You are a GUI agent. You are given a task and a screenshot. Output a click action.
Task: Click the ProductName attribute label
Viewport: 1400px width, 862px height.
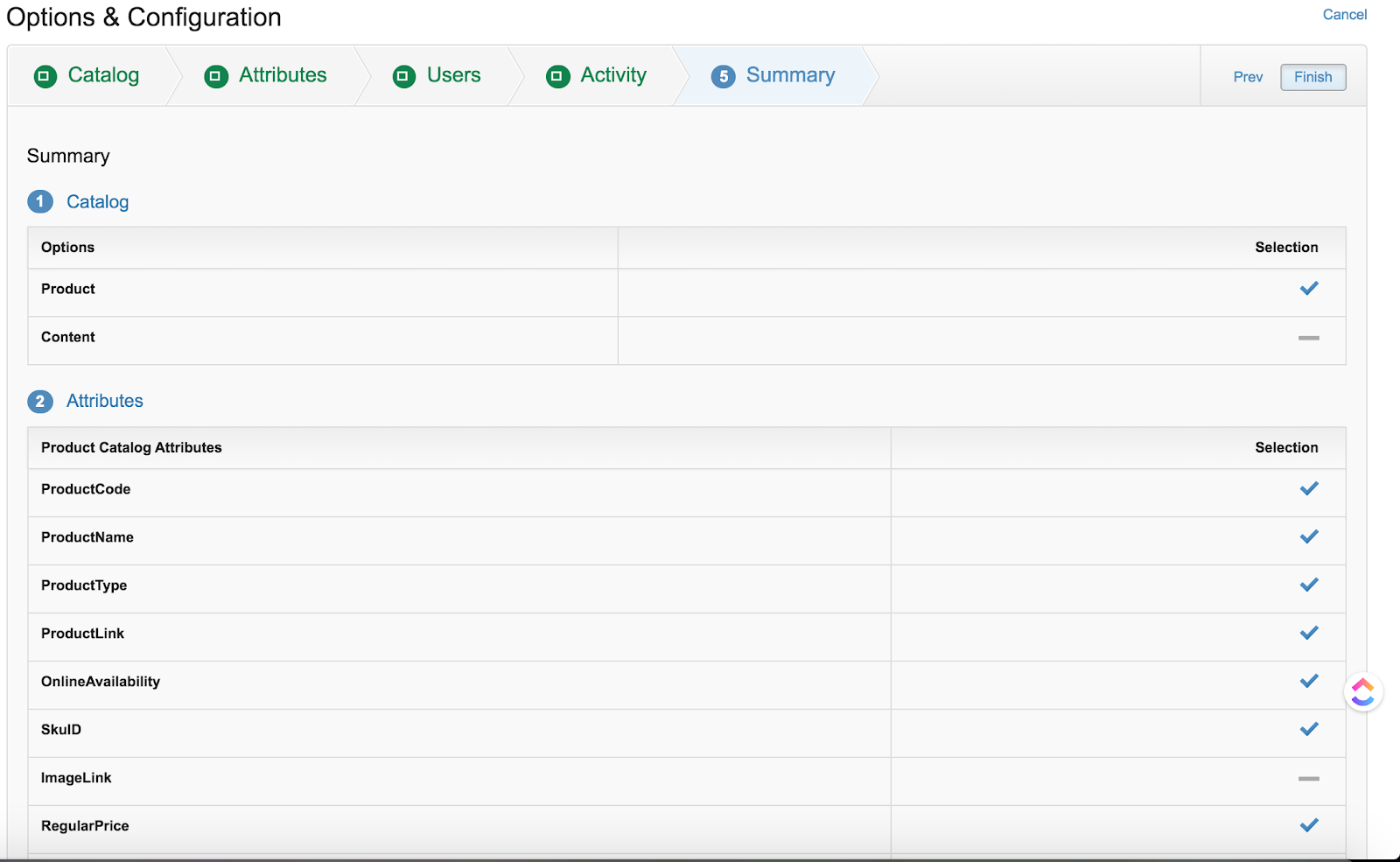pyautogui.click(x=87, y=537)
